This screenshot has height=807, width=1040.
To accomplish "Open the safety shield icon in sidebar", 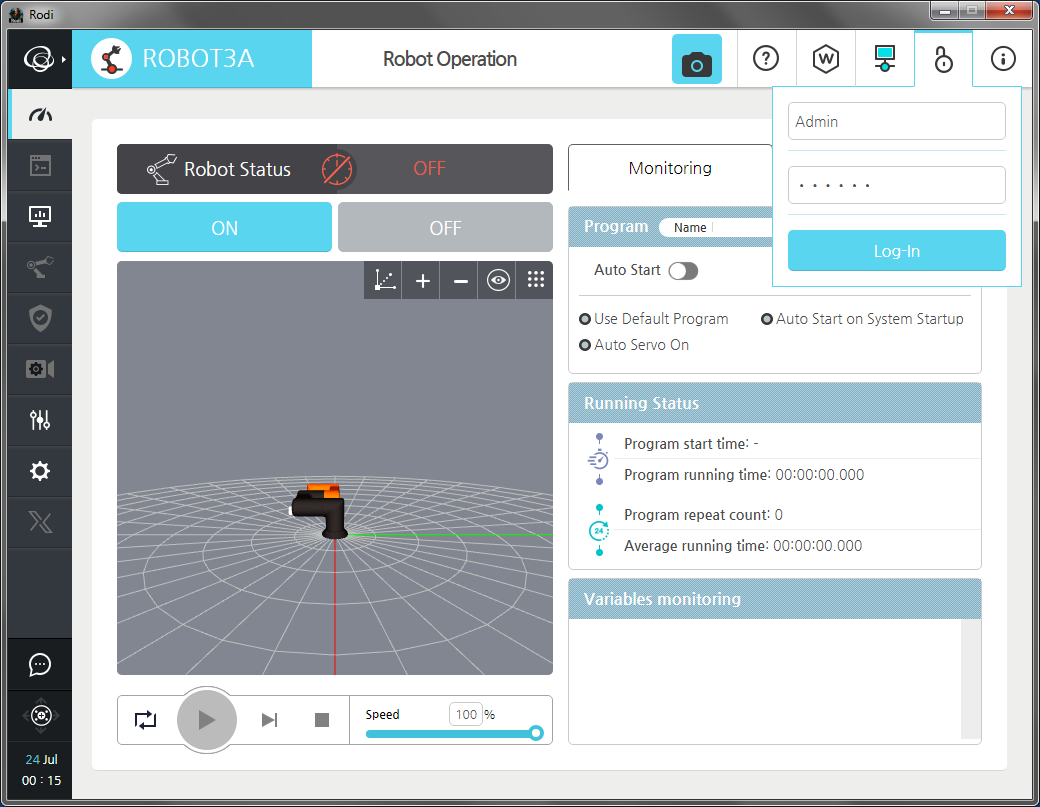I will coord(40,318).
